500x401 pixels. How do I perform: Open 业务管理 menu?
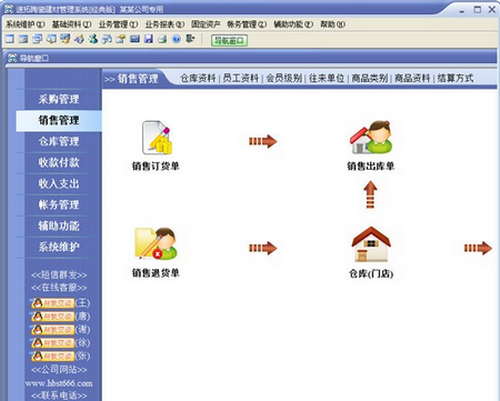118,24
